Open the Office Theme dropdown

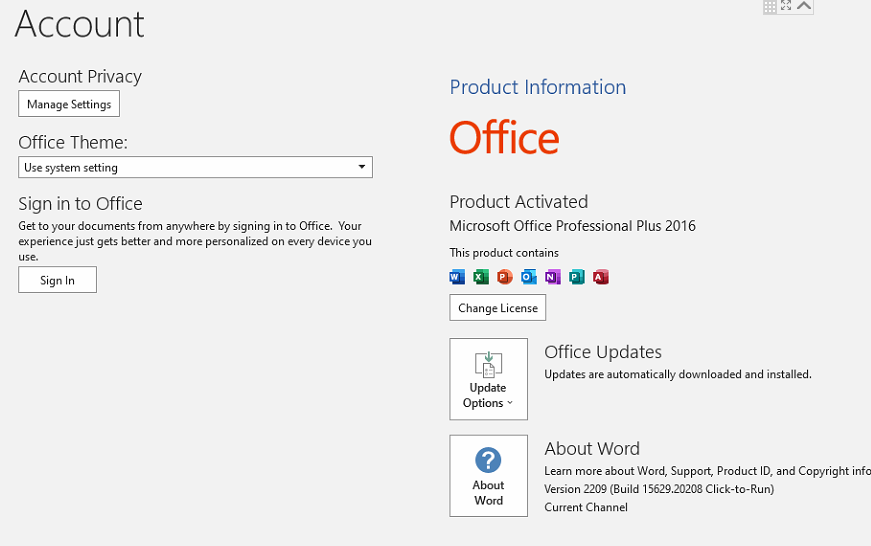click(196, 167)
